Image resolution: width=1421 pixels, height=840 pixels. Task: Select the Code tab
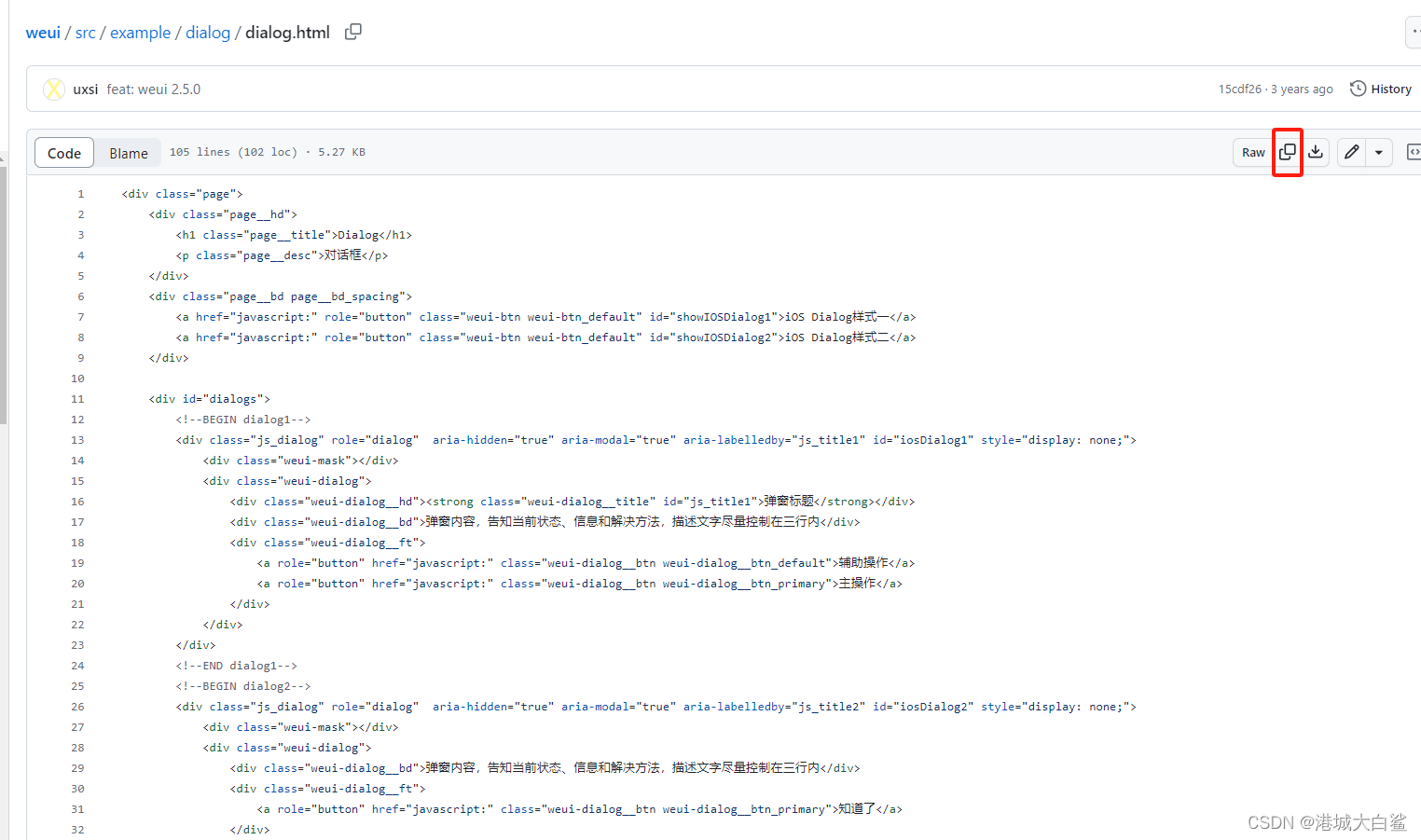63,152
